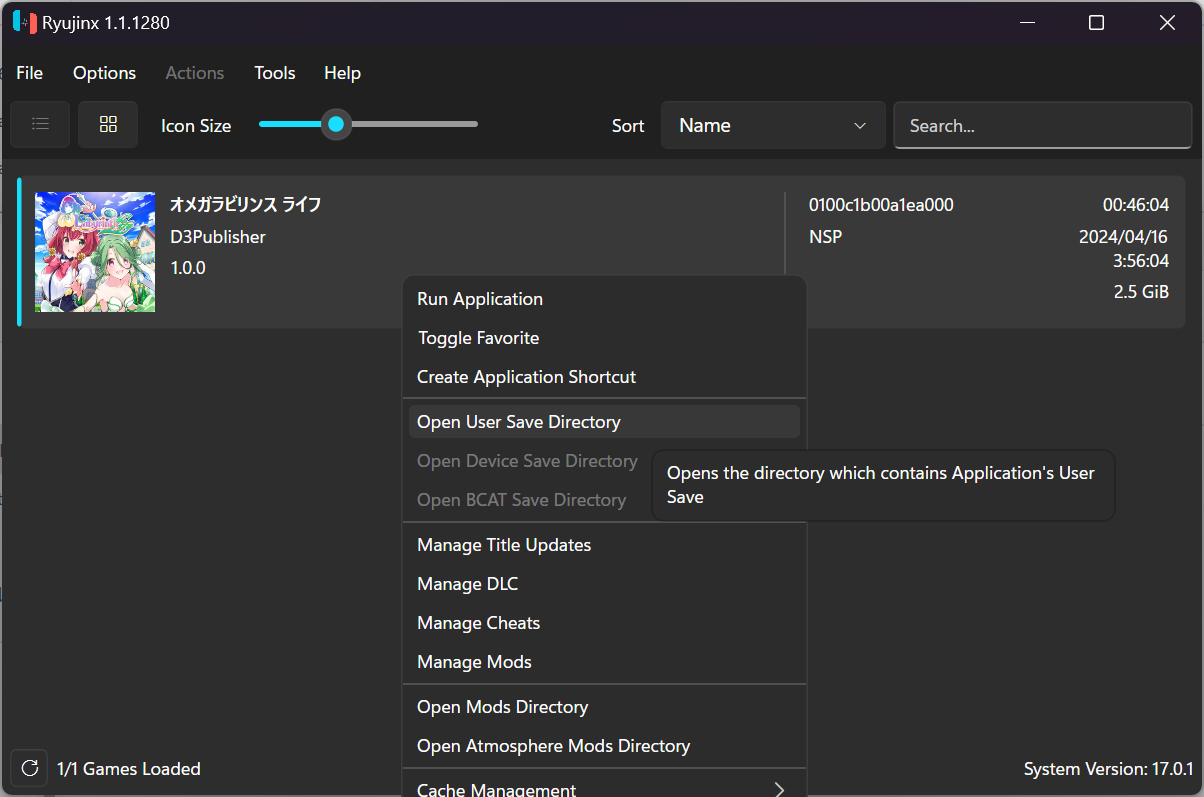
Task: Click the 1/1 Games Loaded status
Action: (x=129, y=769)
